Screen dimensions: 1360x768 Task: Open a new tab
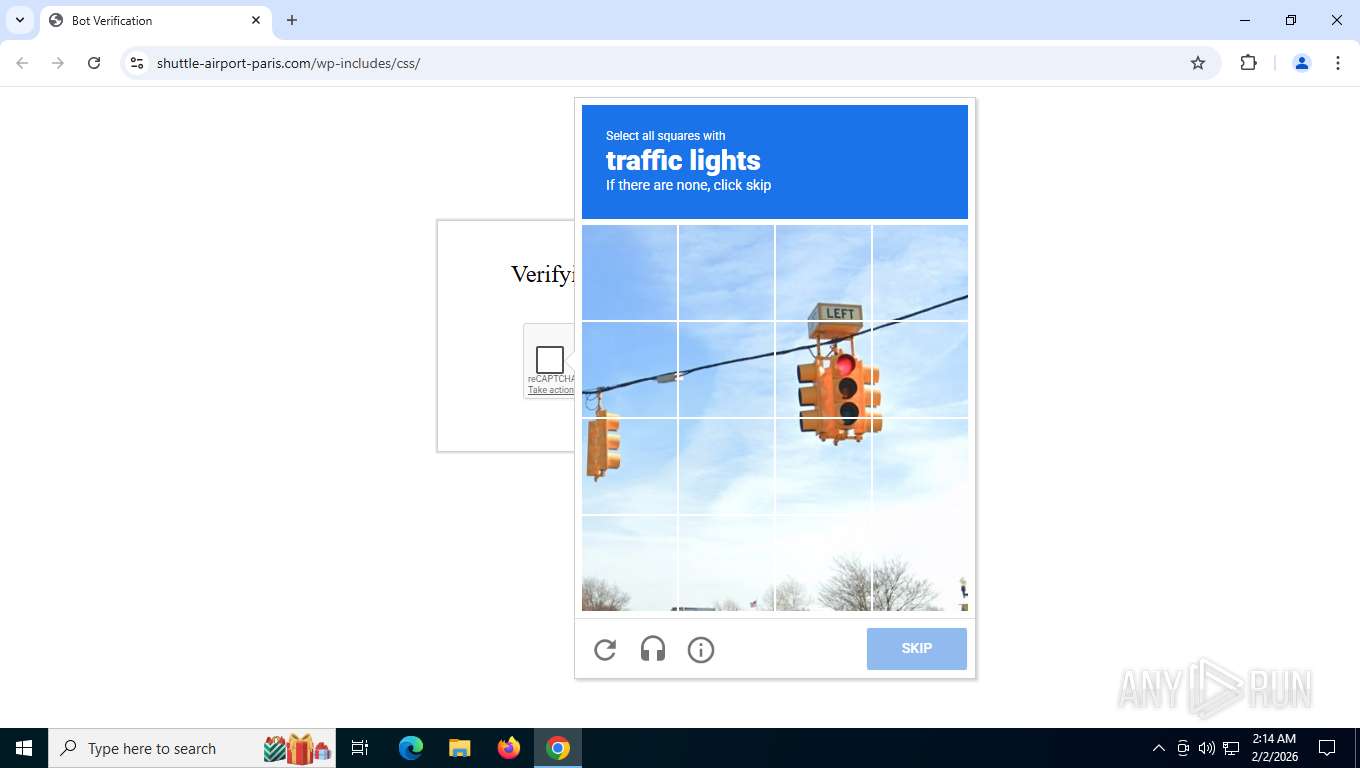click(292, 20)
